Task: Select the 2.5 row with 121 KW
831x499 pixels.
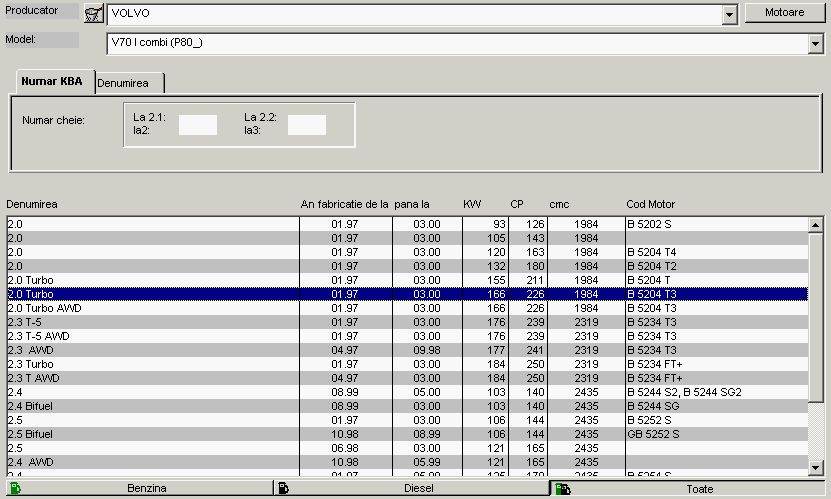Action: pos(407,448)
